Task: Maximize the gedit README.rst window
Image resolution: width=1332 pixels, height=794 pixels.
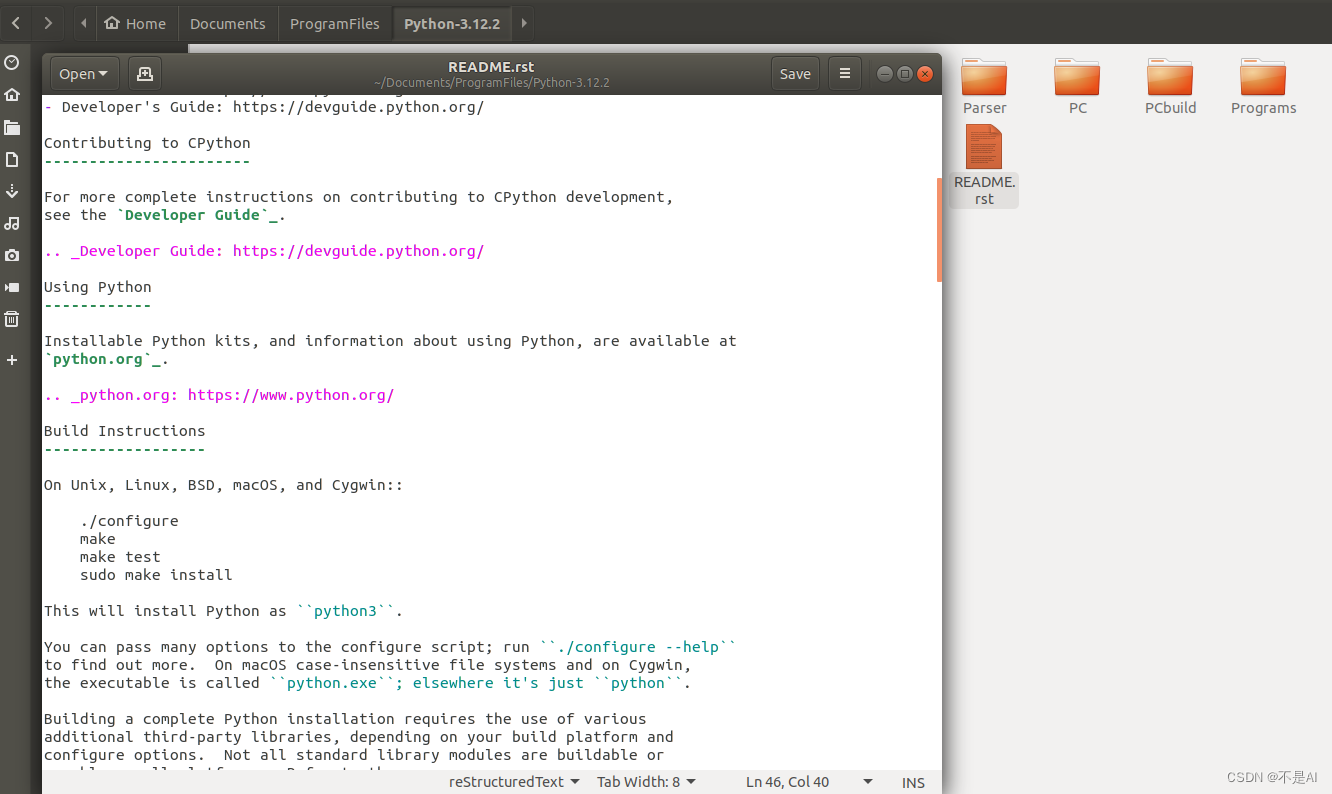Action: [x=905, y=74]
